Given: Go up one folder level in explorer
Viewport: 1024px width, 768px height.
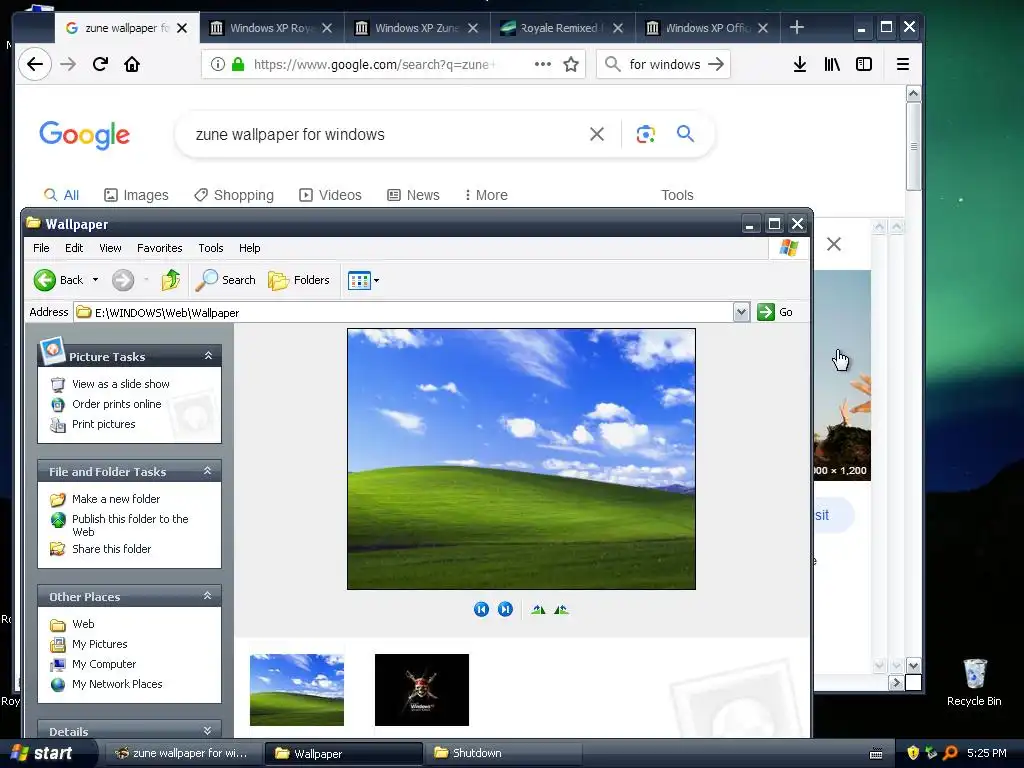Looking at the screenshot, I should 171,280.
